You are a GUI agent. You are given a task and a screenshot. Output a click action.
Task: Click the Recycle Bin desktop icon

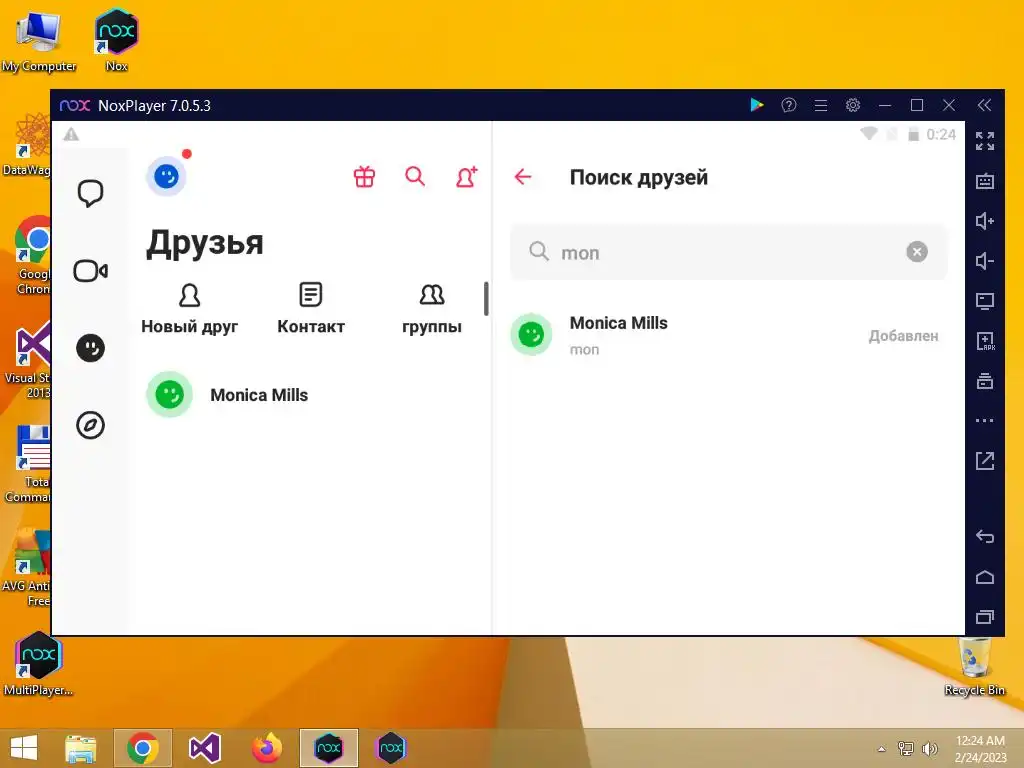click(x=974, y=667)
